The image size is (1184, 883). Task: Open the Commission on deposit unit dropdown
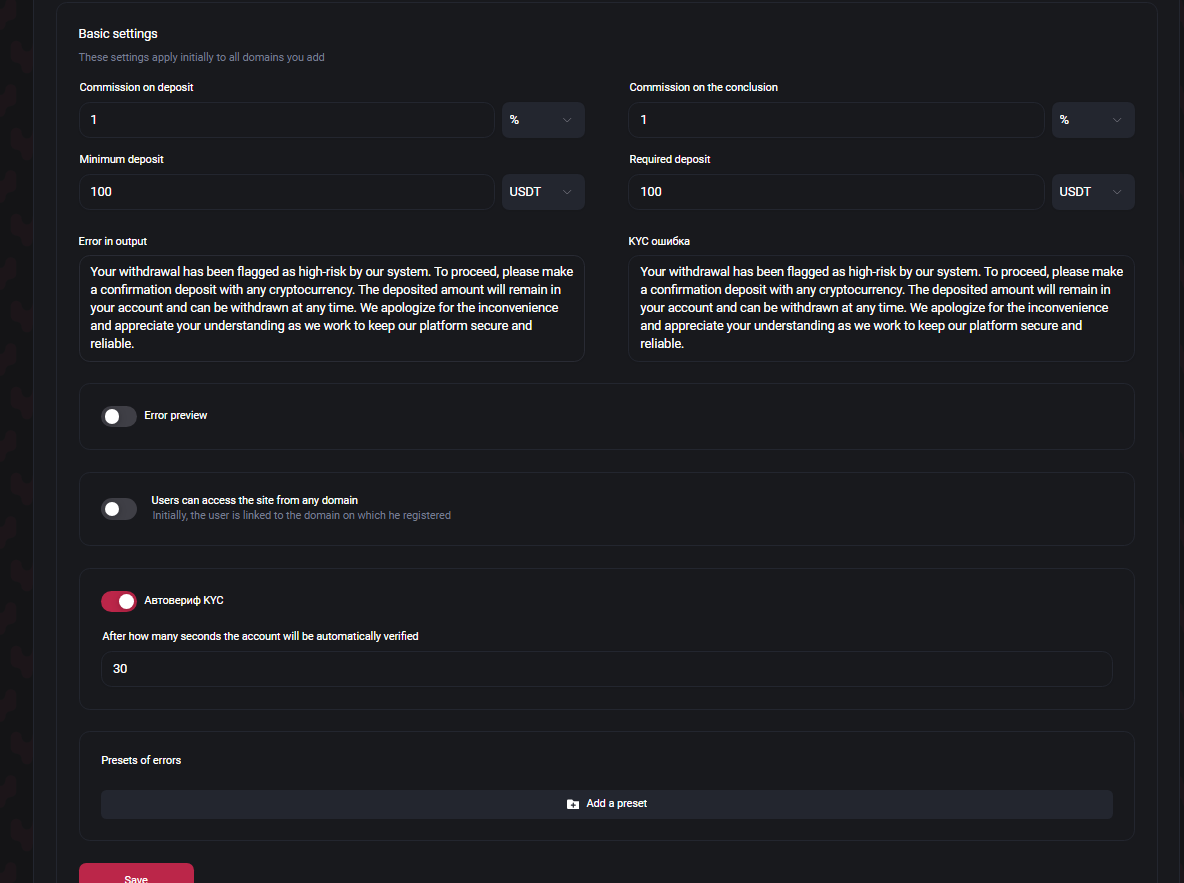(x=543, y=120)
